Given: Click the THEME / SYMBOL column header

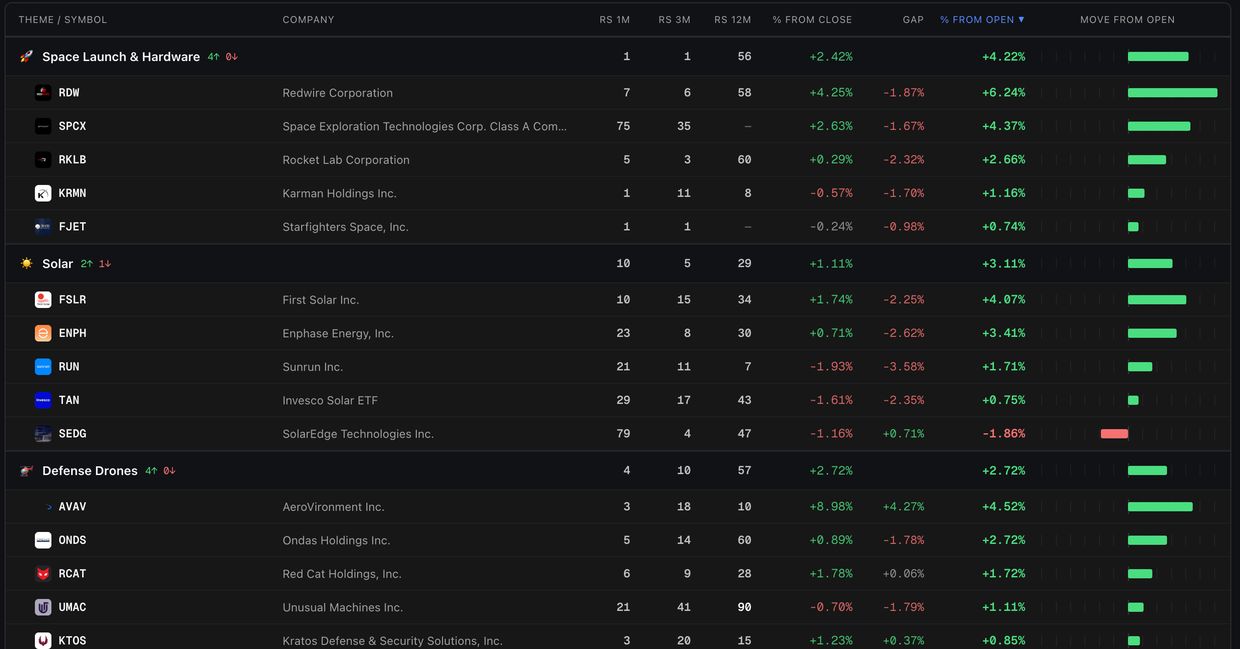Looking at the screenshot, I should [x=63, y=20].
